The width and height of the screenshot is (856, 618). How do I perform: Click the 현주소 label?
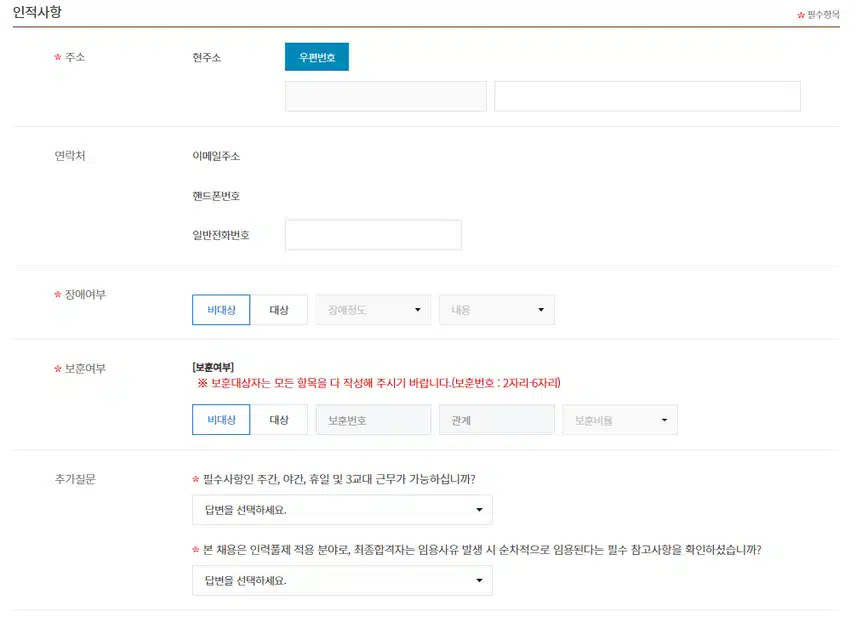point(206,57)
